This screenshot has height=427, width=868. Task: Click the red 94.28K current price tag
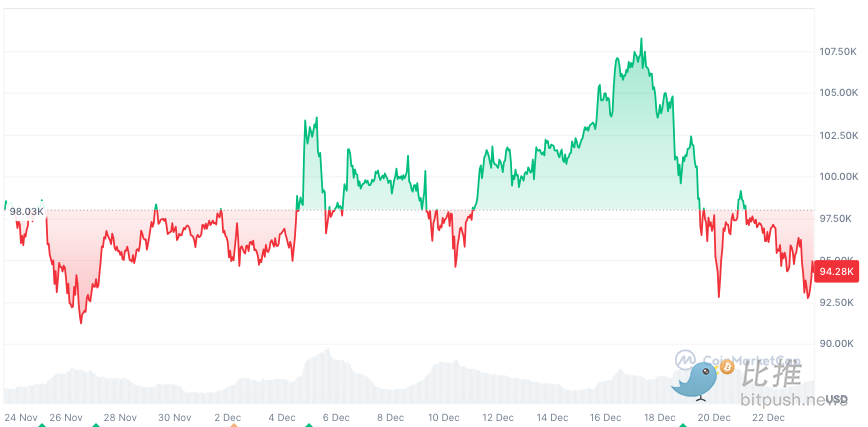click(x=834, y=271)
